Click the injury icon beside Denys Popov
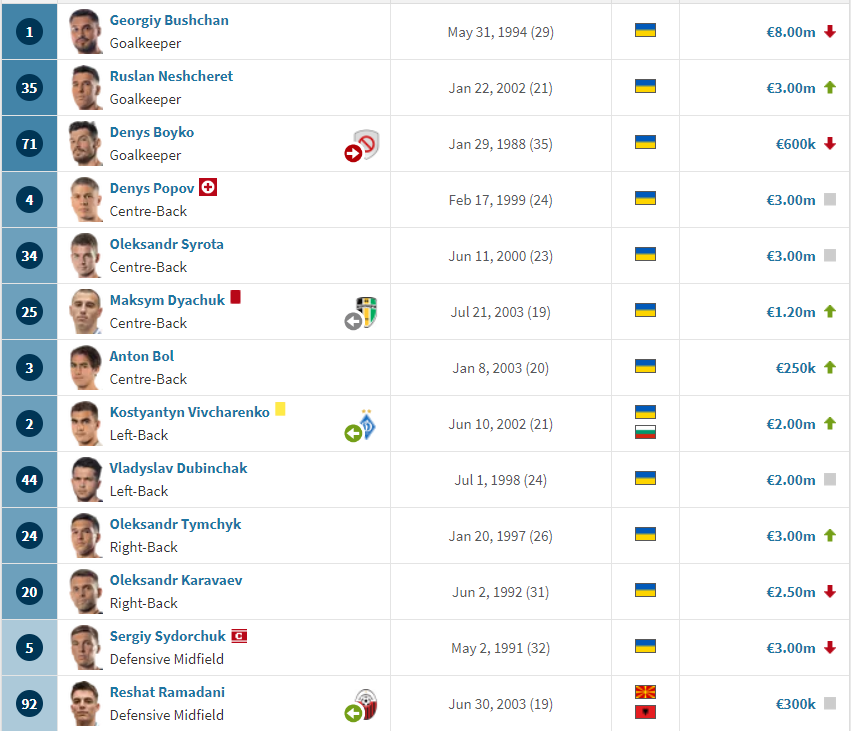Screen dimensions: 851x731 click(208, 188)
